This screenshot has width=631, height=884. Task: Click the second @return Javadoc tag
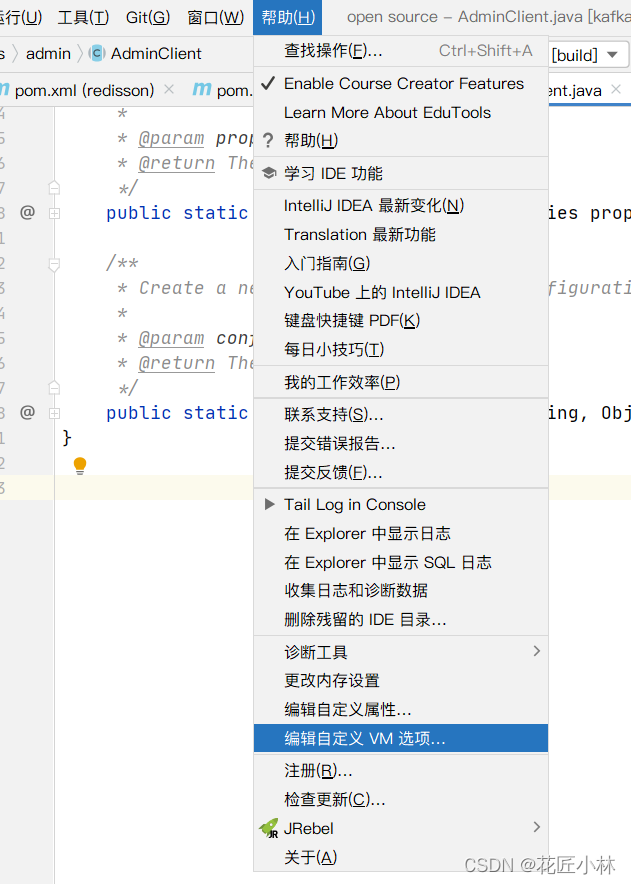(x=177, y=363)
